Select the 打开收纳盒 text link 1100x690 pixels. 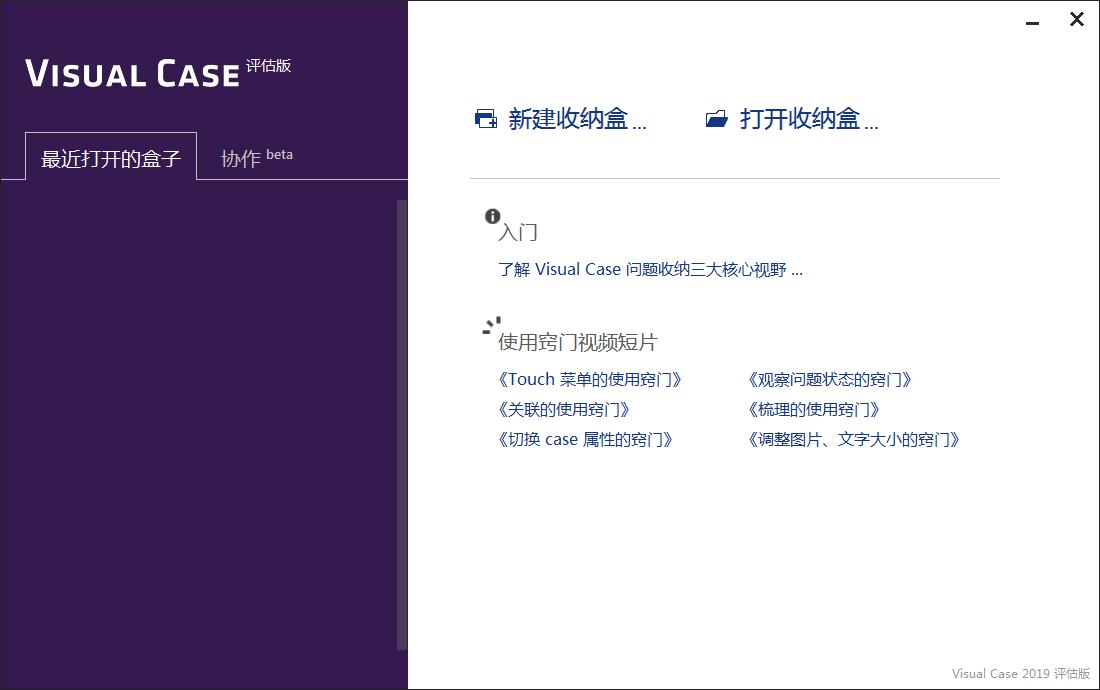pyautogui.click(x=809, y=120)
